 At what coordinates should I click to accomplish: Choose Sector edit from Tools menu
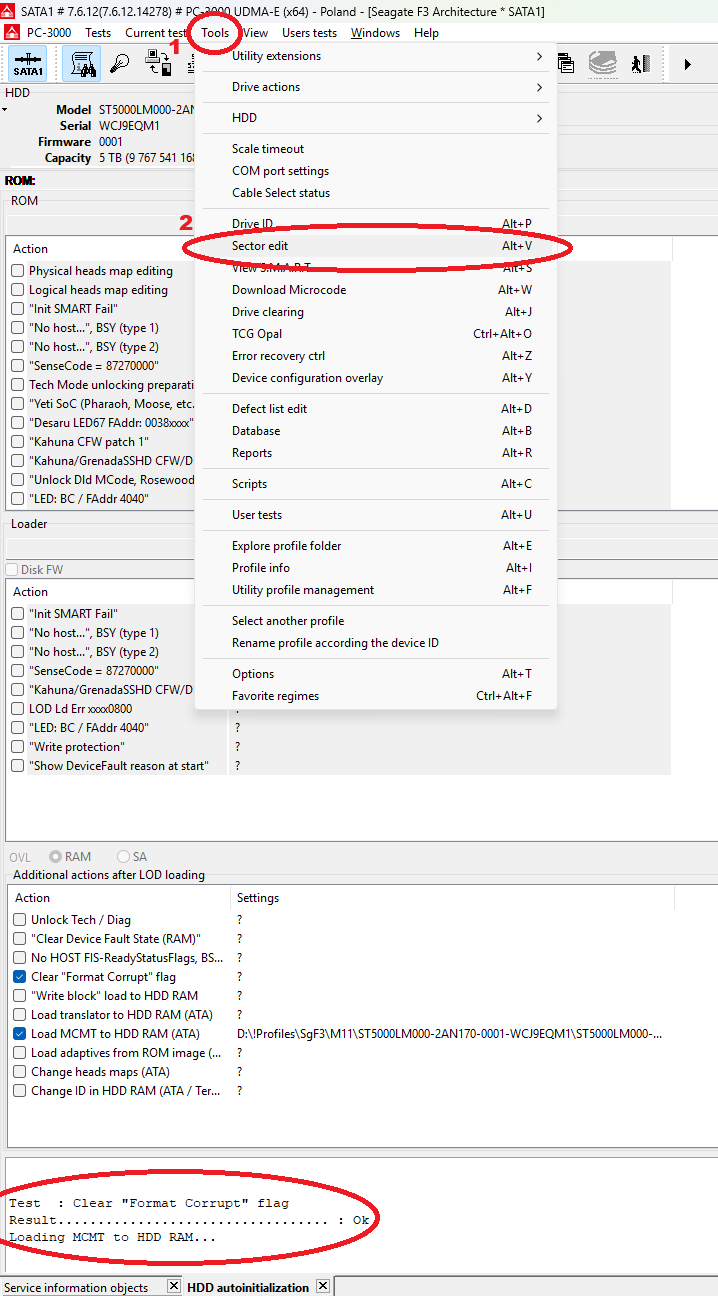[x=375, y=246]
